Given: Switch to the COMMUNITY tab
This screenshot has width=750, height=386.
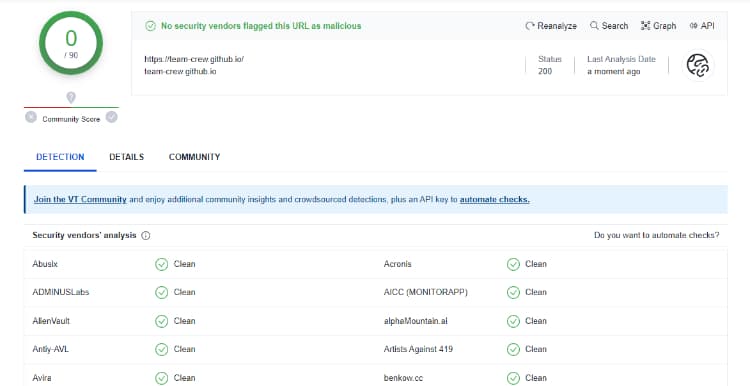Looking at the screenshot, I should pyautogui.click(x=194, y=157).
